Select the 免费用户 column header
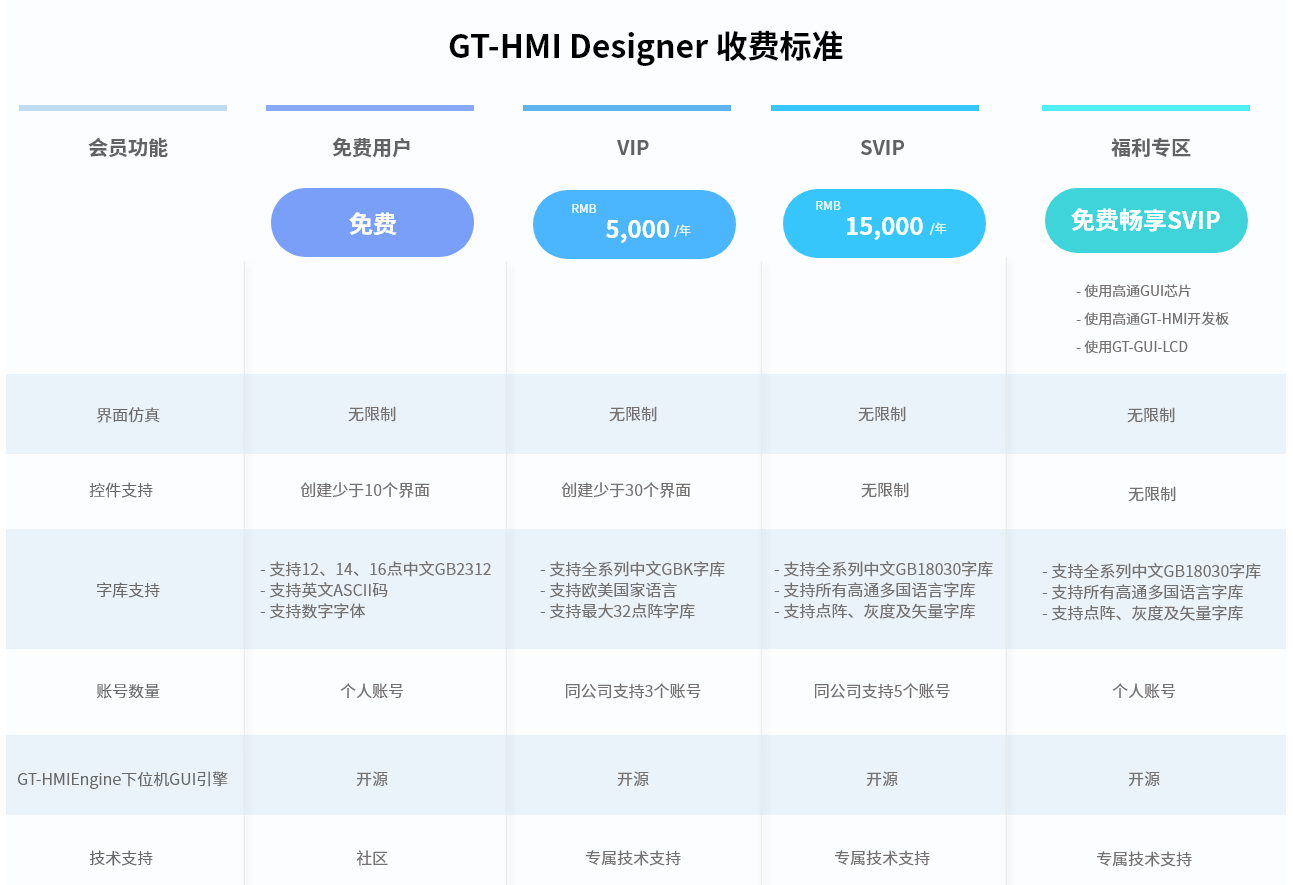 pyautogui.click(x=371, y=148)
